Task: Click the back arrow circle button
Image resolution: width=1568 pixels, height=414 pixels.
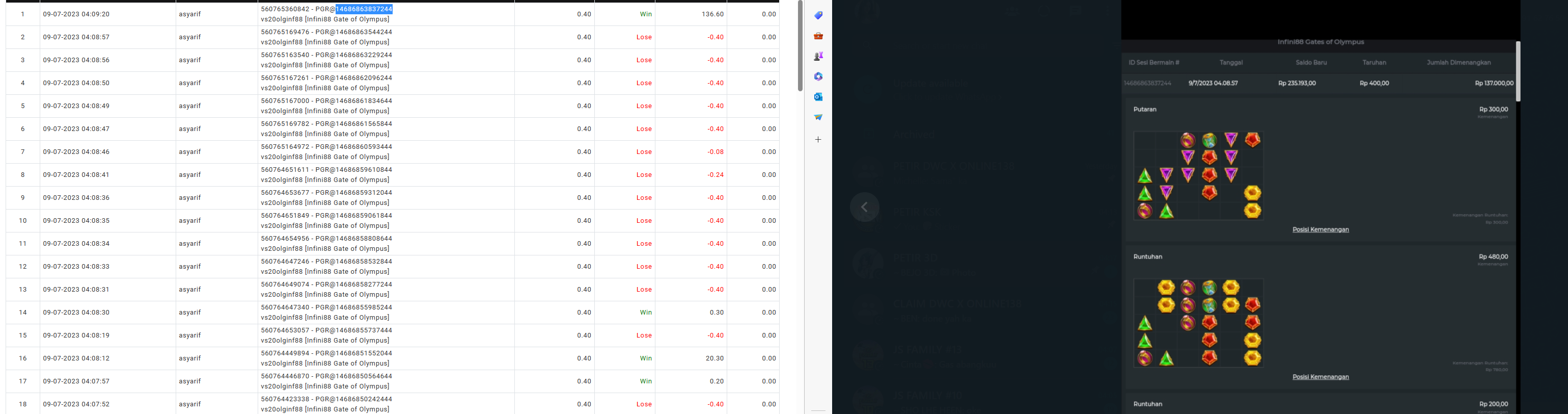Action: (864, 208)
